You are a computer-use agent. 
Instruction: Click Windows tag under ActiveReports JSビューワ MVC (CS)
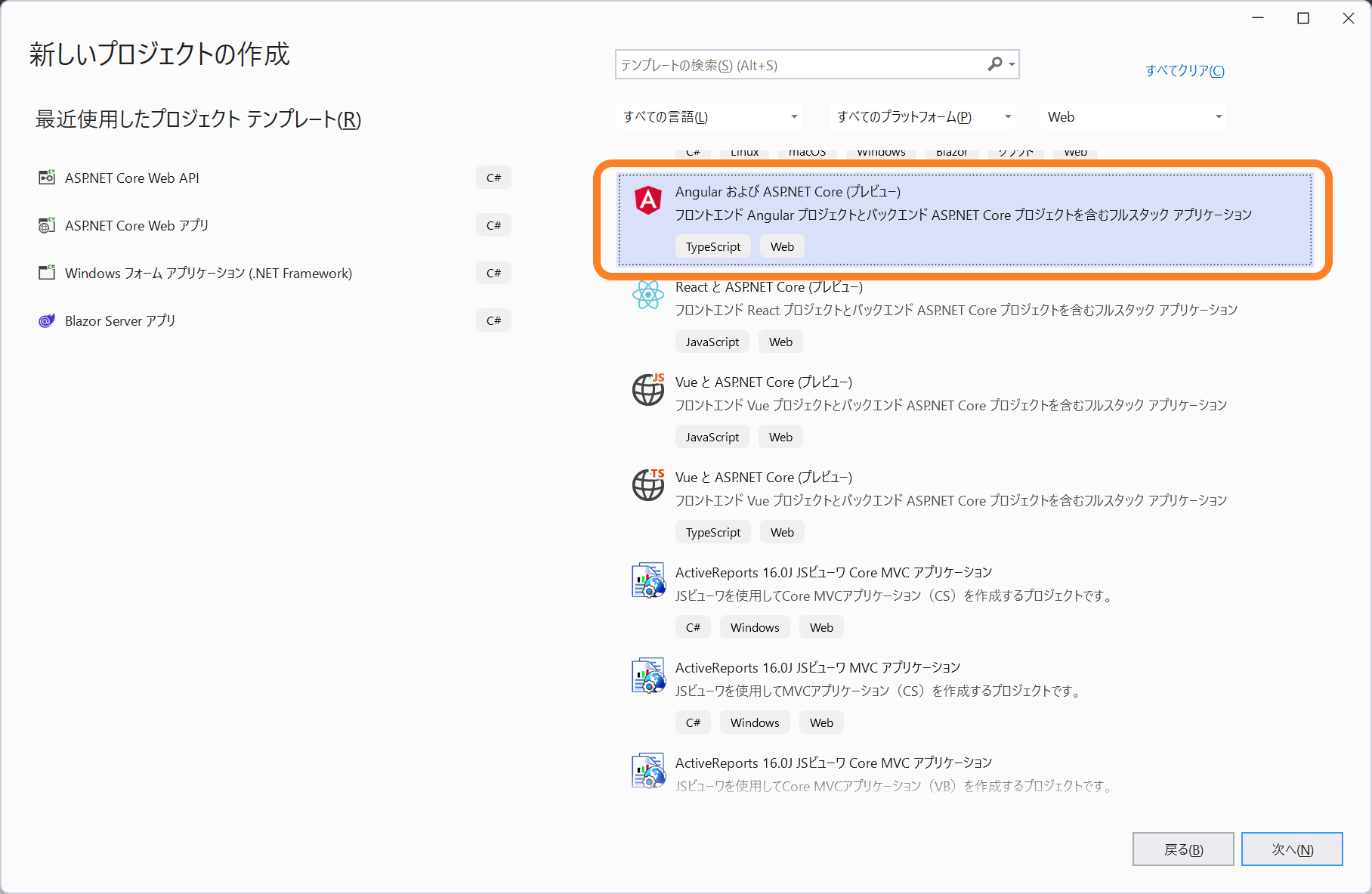point(755,722)
